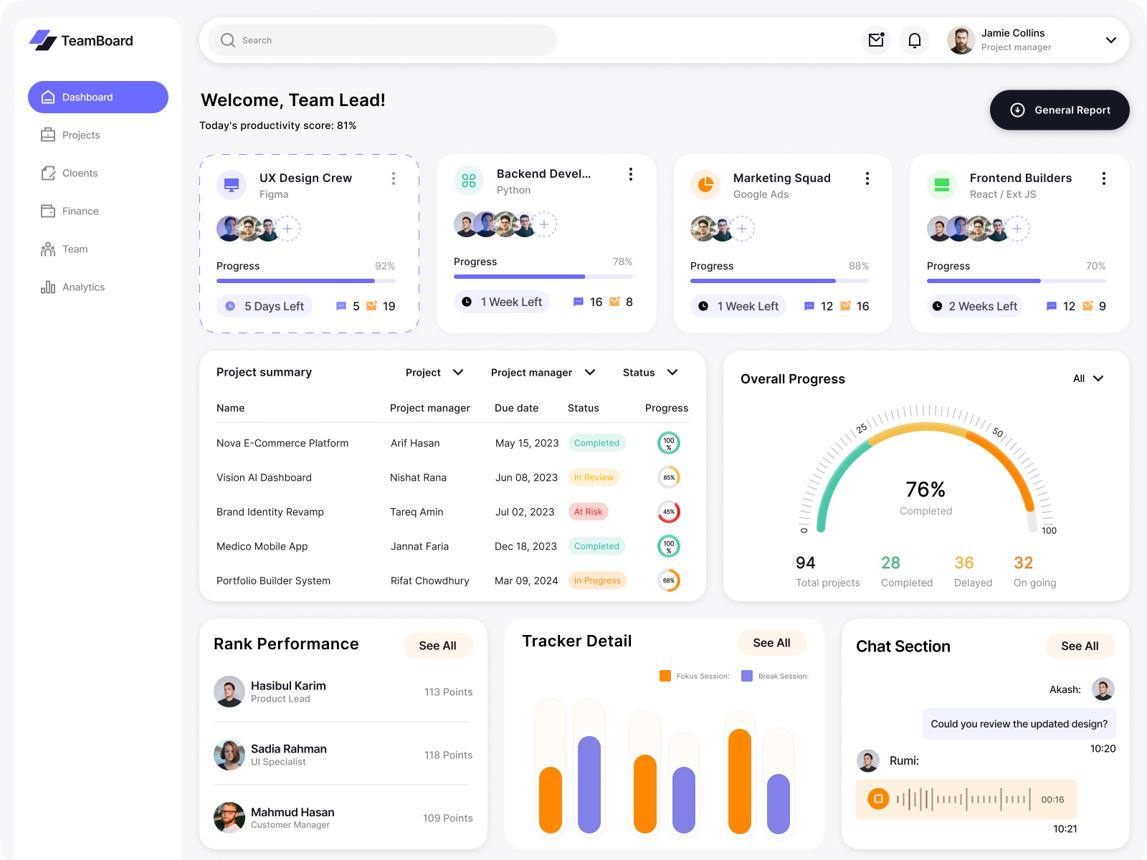Stop Rumi's voice message playback
Image resolution: width=1147 pixels, height=860 pixels.
click(878, 799)
